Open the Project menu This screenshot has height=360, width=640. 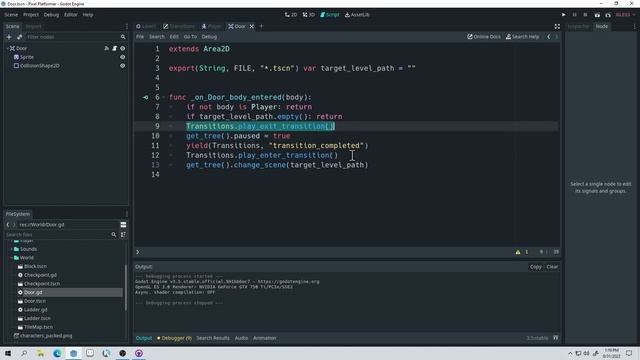(31, 15)
